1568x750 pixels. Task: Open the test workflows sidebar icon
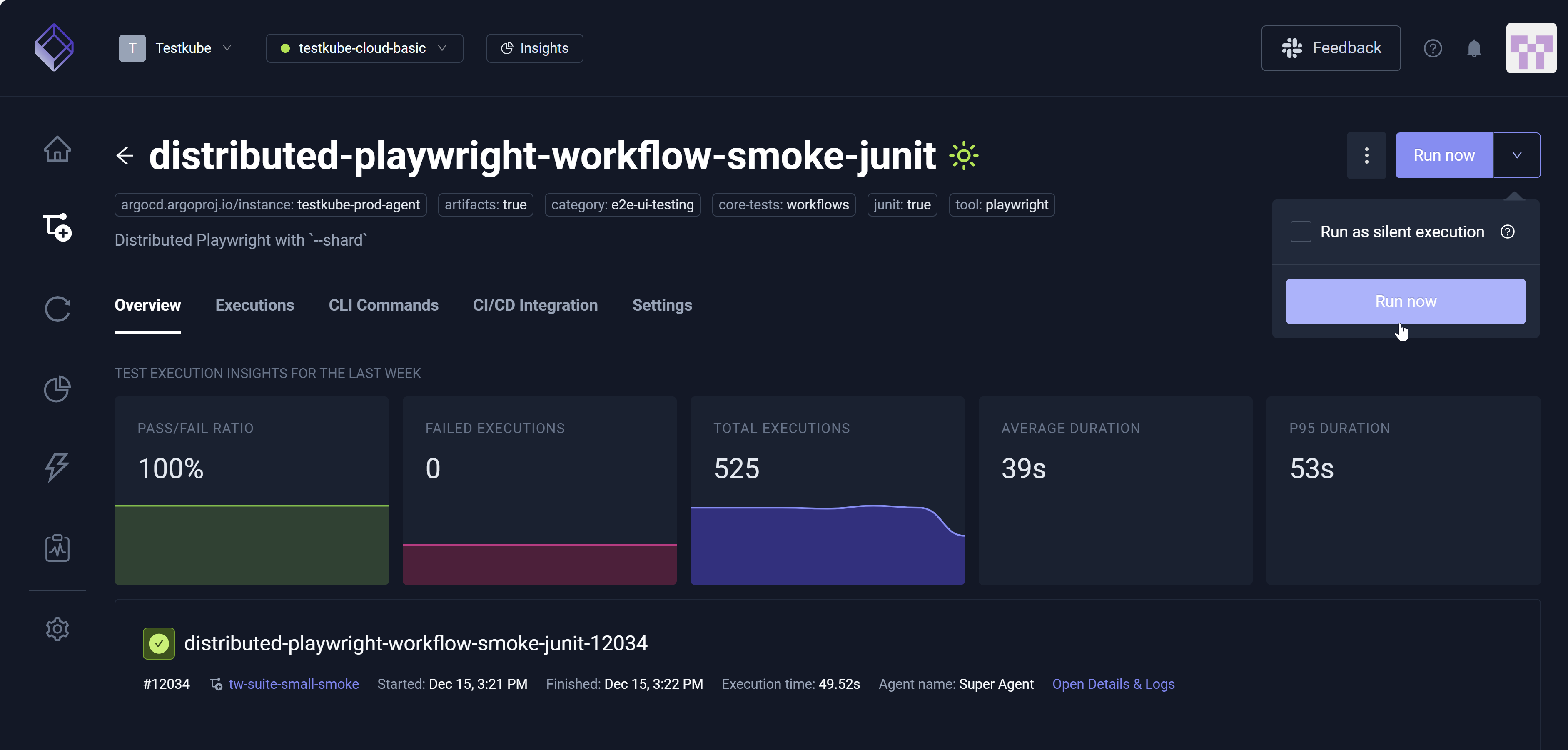click(57, 228)
